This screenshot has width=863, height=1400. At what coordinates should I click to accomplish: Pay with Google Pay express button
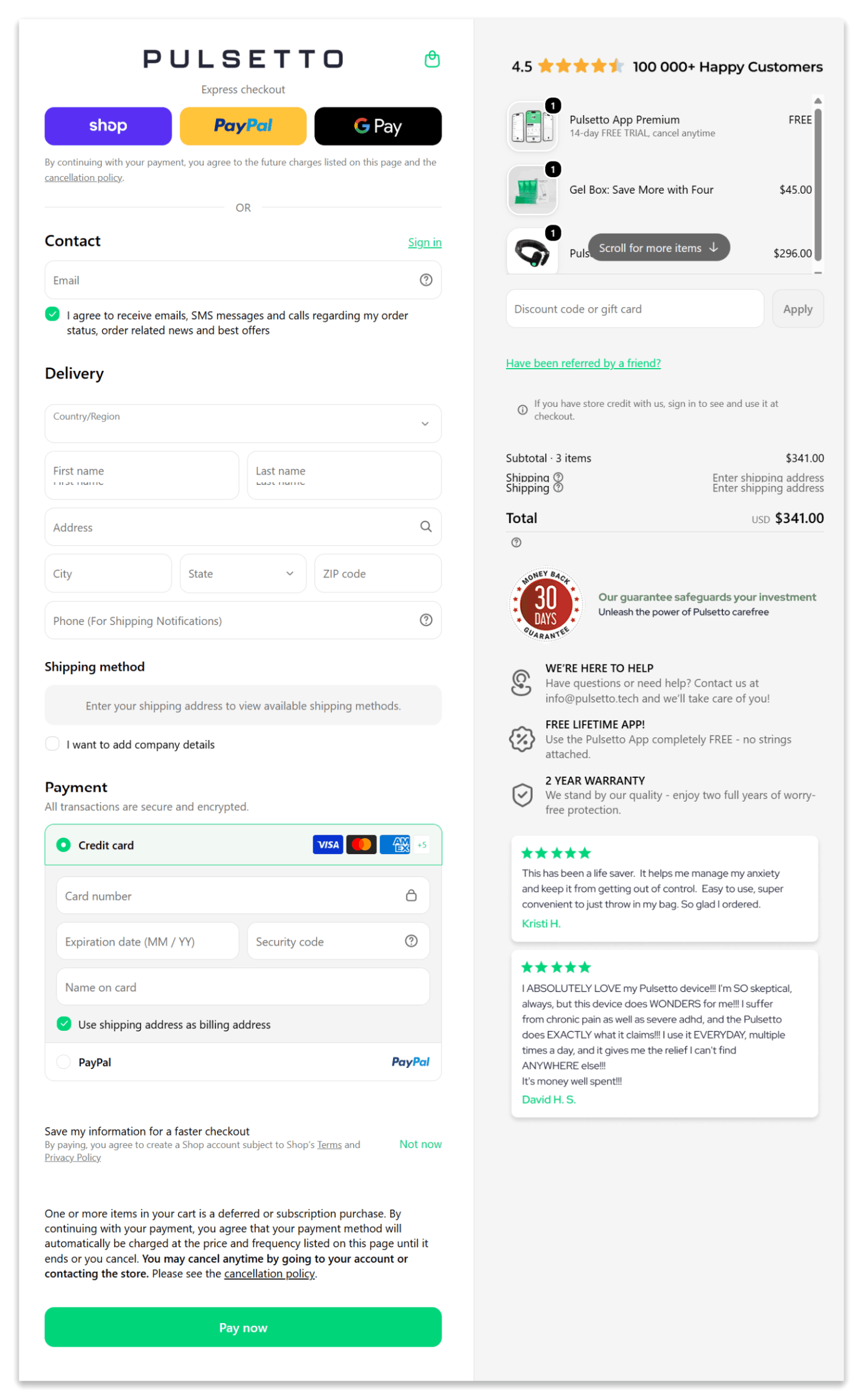(378, 125)
